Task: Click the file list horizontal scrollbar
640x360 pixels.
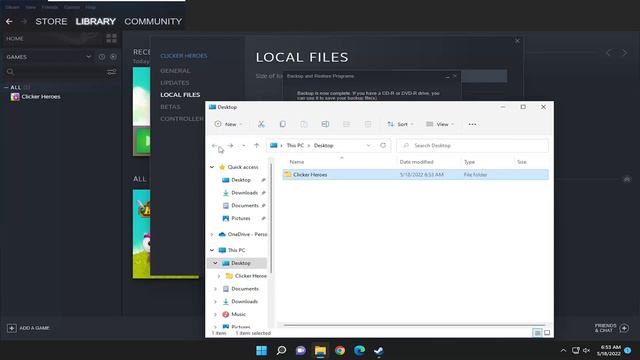Action: 414,325
